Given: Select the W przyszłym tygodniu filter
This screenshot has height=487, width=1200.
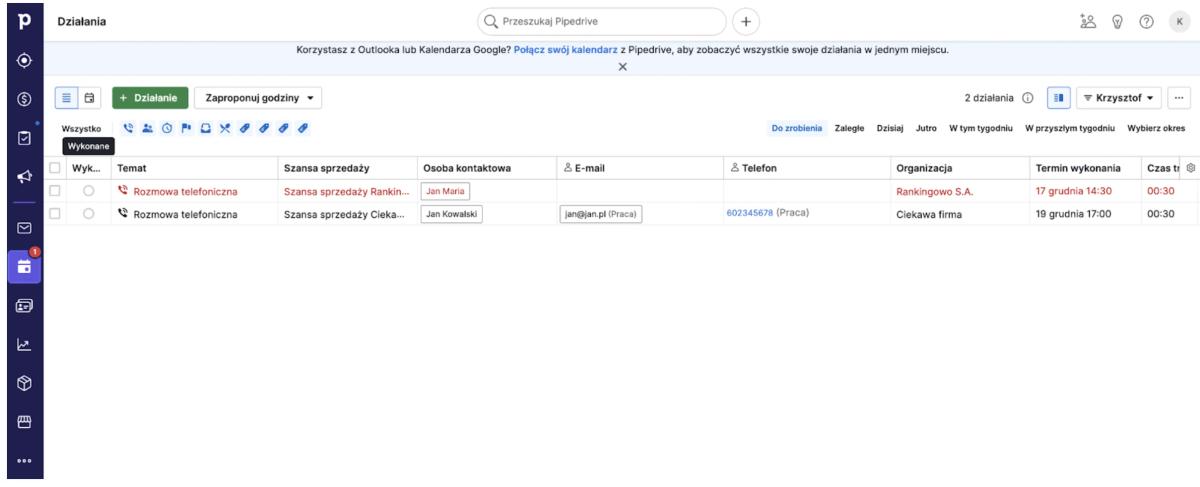Looking at the screenshot, I should (1071, 128).
